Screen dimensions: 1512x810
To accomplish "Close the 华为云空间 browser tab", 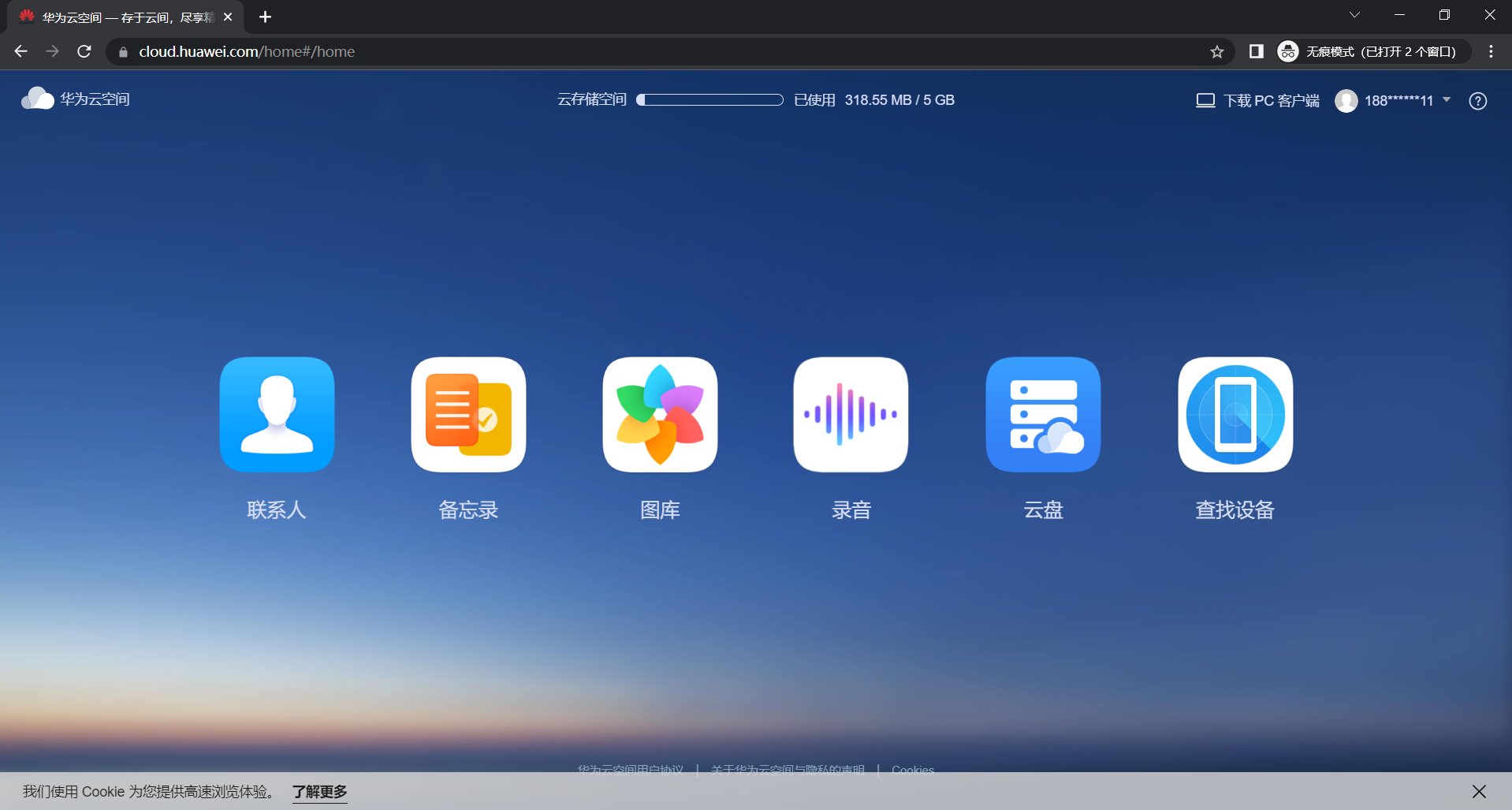I will click(x=228, y=17).
